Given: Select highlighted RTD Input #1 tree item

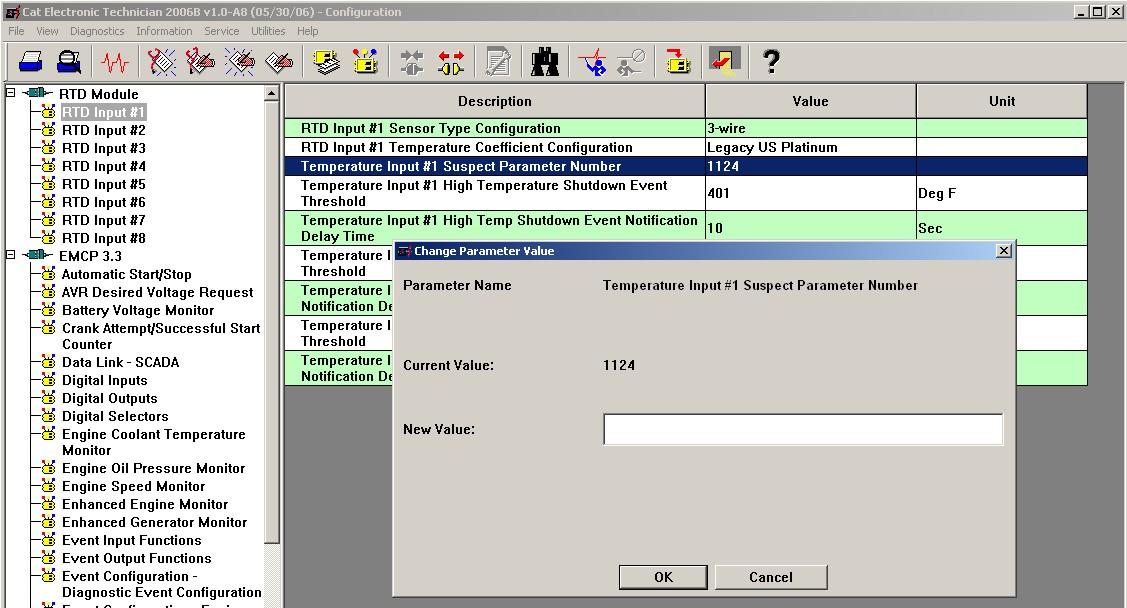Looking at the screenshot, I should click(x=104, y=112).
